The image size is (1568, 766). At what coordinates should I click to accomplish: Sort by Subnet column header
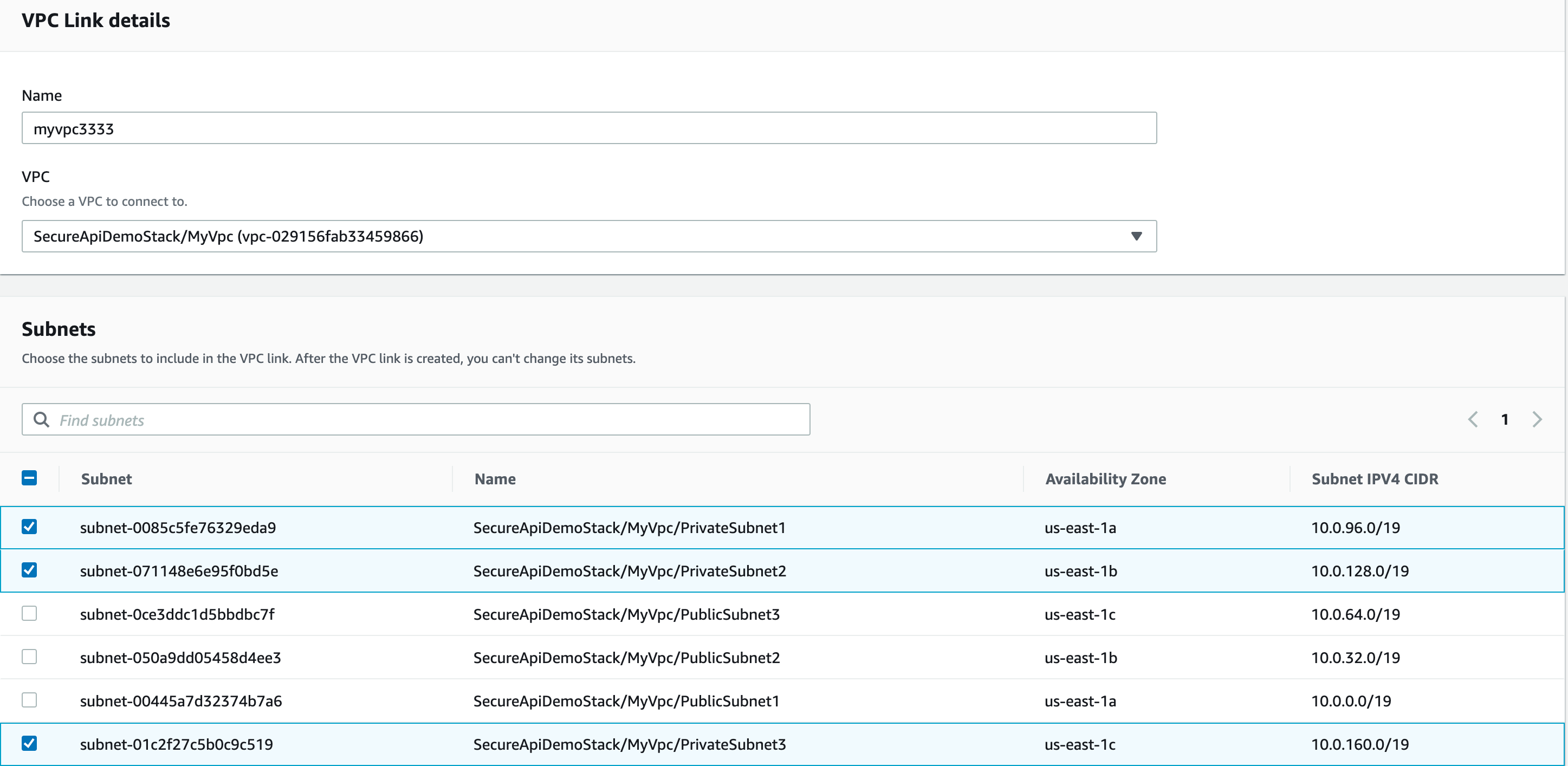coord(107,479)
